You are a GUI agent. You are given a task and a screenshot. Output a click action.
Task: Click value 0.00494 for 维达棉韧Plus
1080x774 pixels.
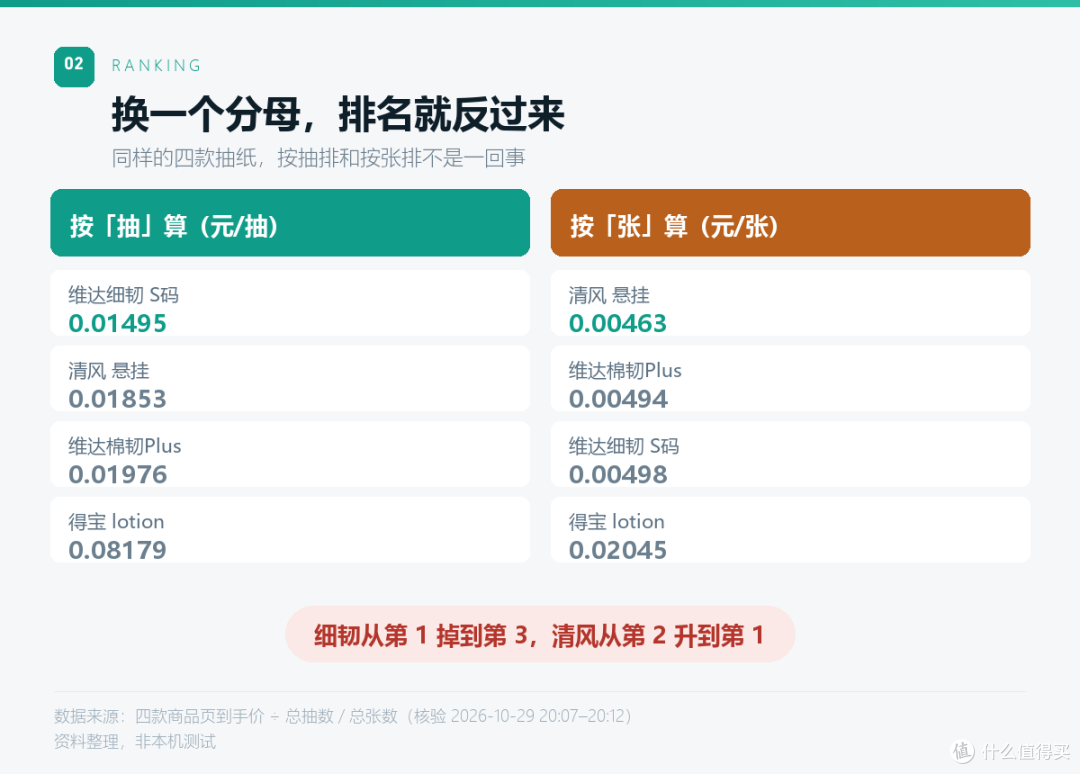618,399
